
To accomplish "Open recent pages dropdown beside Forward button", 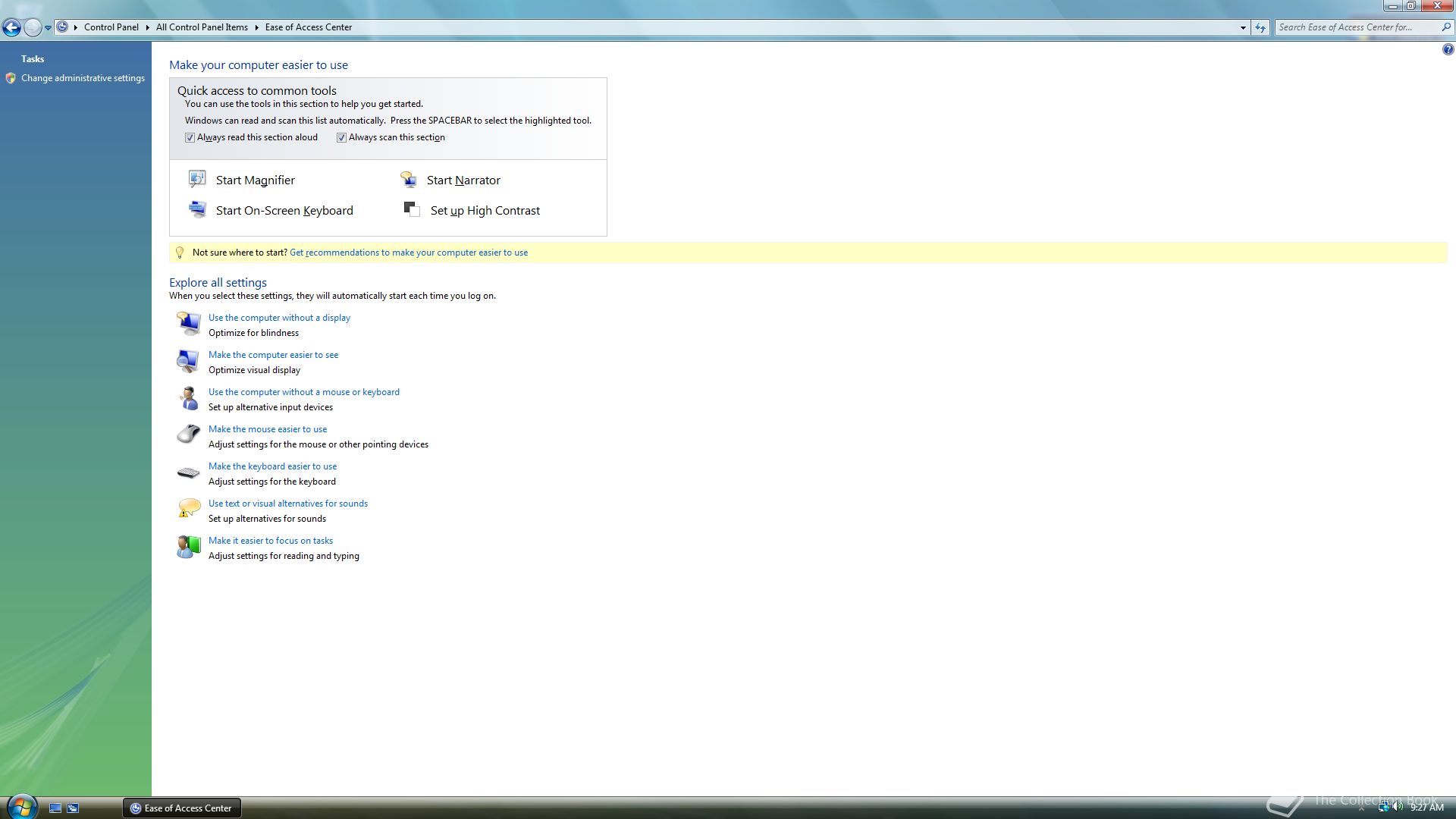I will point(48,27).
